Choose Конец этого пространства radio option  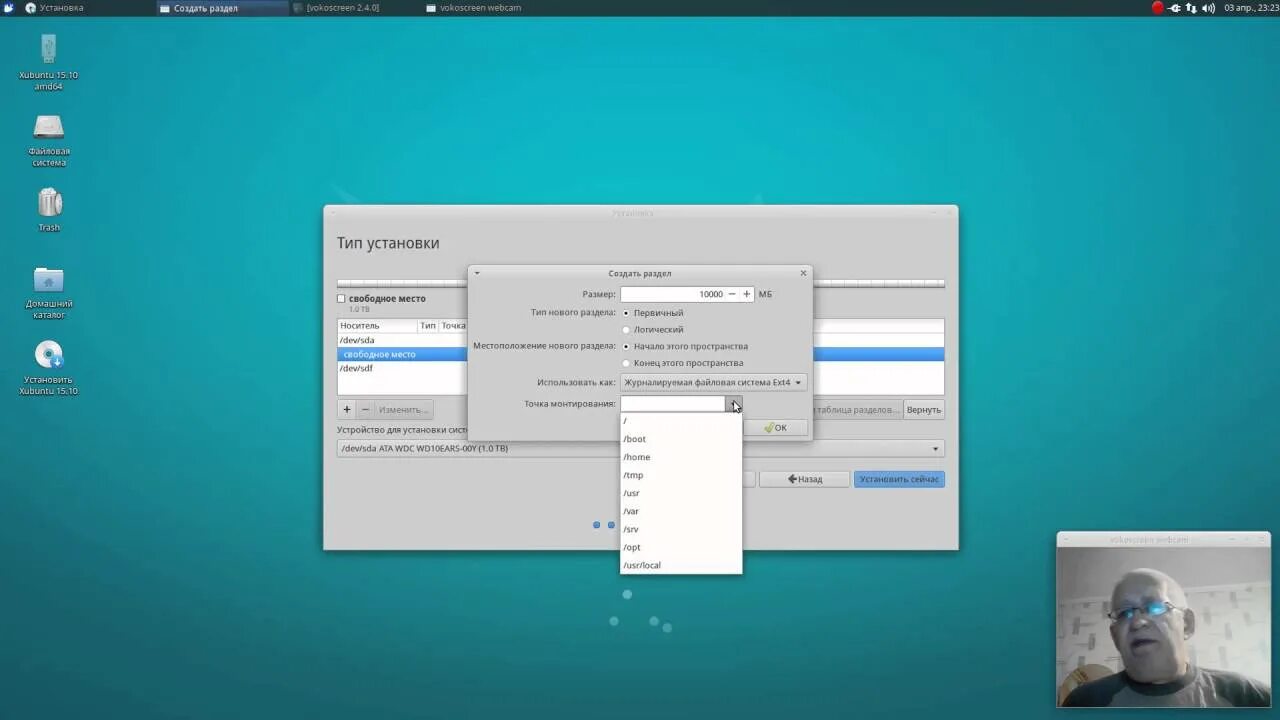click(x=626, y=363)
